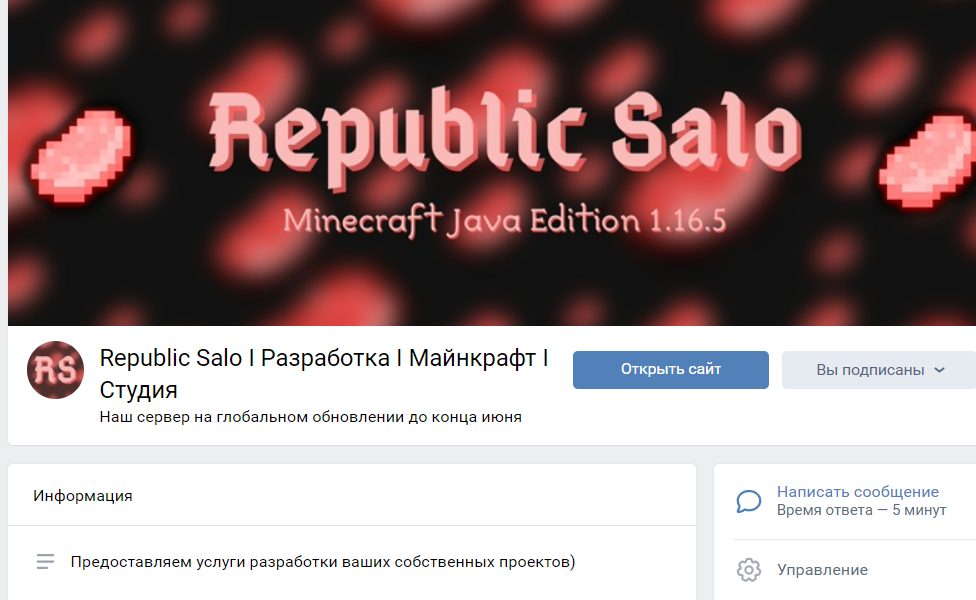
Task: Click the speech bubble message icon
Action: coord(749,501)
